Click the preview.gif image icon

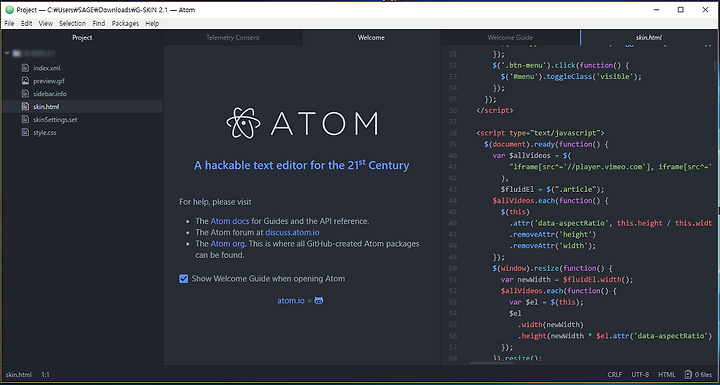(x=25, y=81)
